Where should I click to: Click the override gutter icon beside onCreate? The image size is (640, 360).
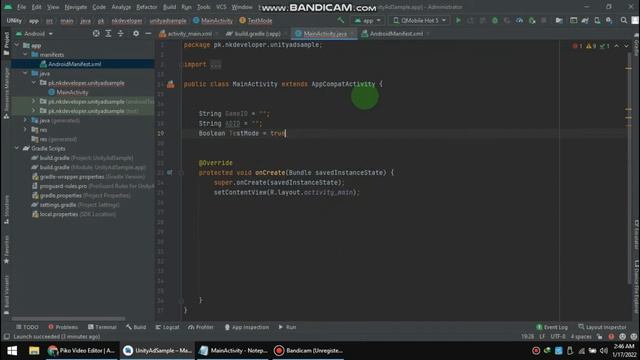169,173
